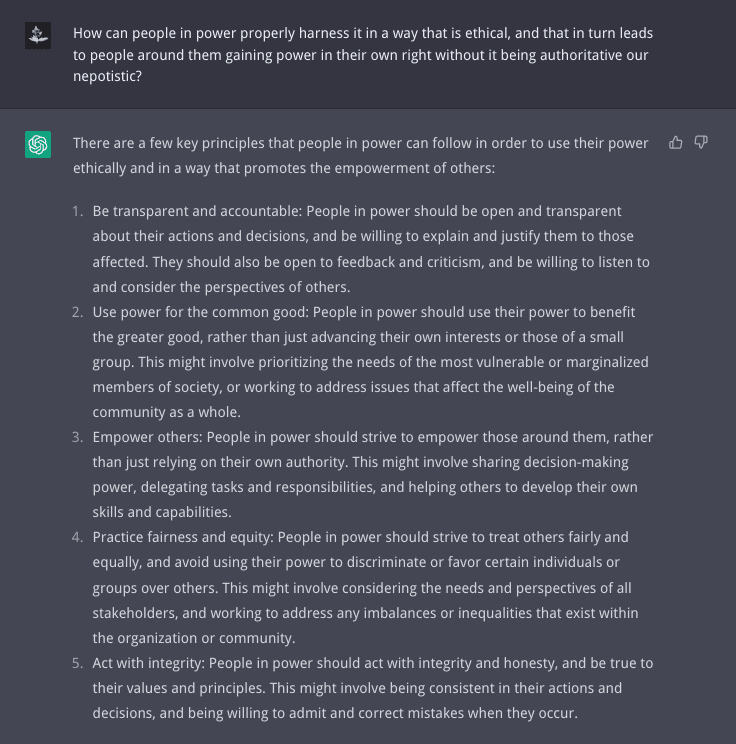Click the user question about people in power
Screen dimensions: 736x744
click(x=363, y=55)
